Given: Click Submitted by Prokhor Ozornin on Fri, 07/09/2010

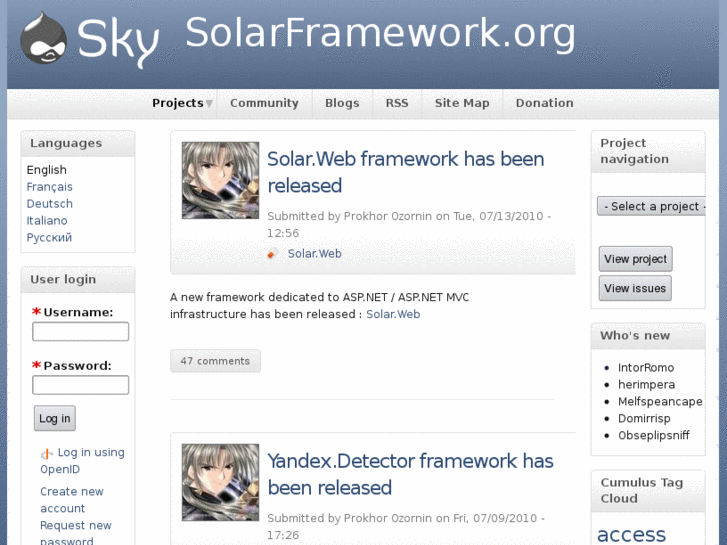Looking at the screenshot, I should (x=406, y=526).
